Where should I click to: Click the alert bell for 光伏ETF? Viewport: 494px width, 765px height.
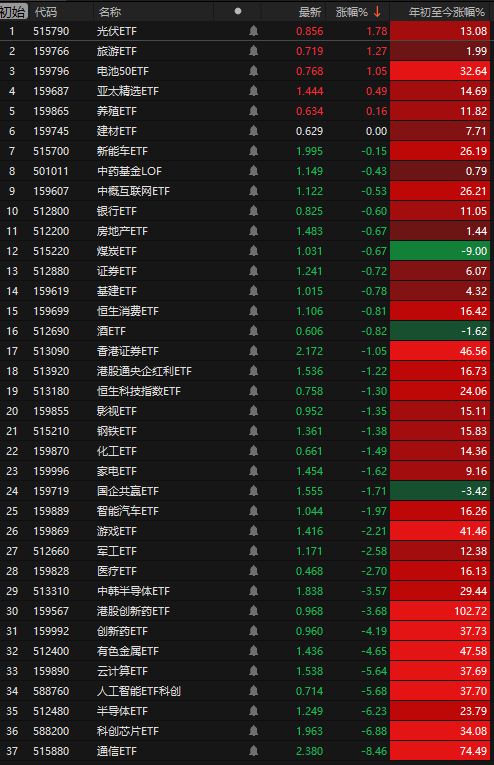pos(253,31)
